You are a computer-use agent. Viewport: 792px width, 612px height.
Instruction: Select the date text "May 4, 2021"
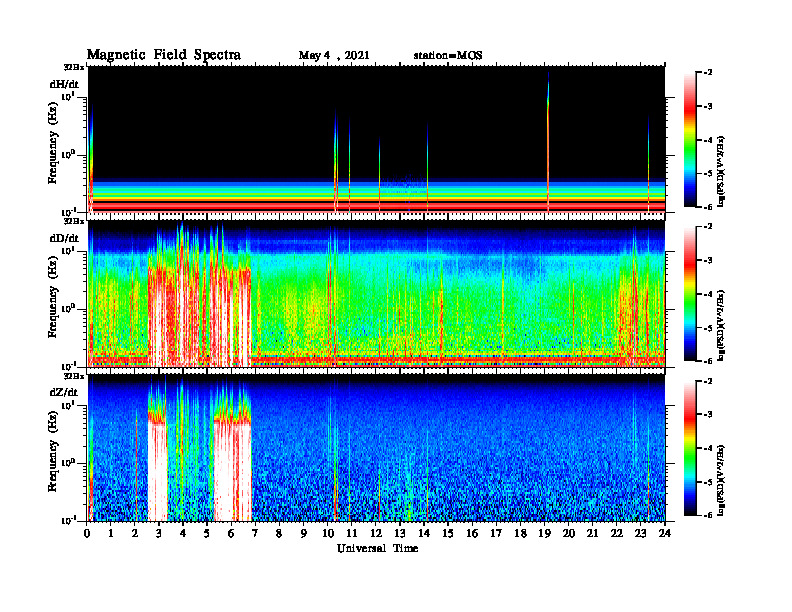(334, 56)
